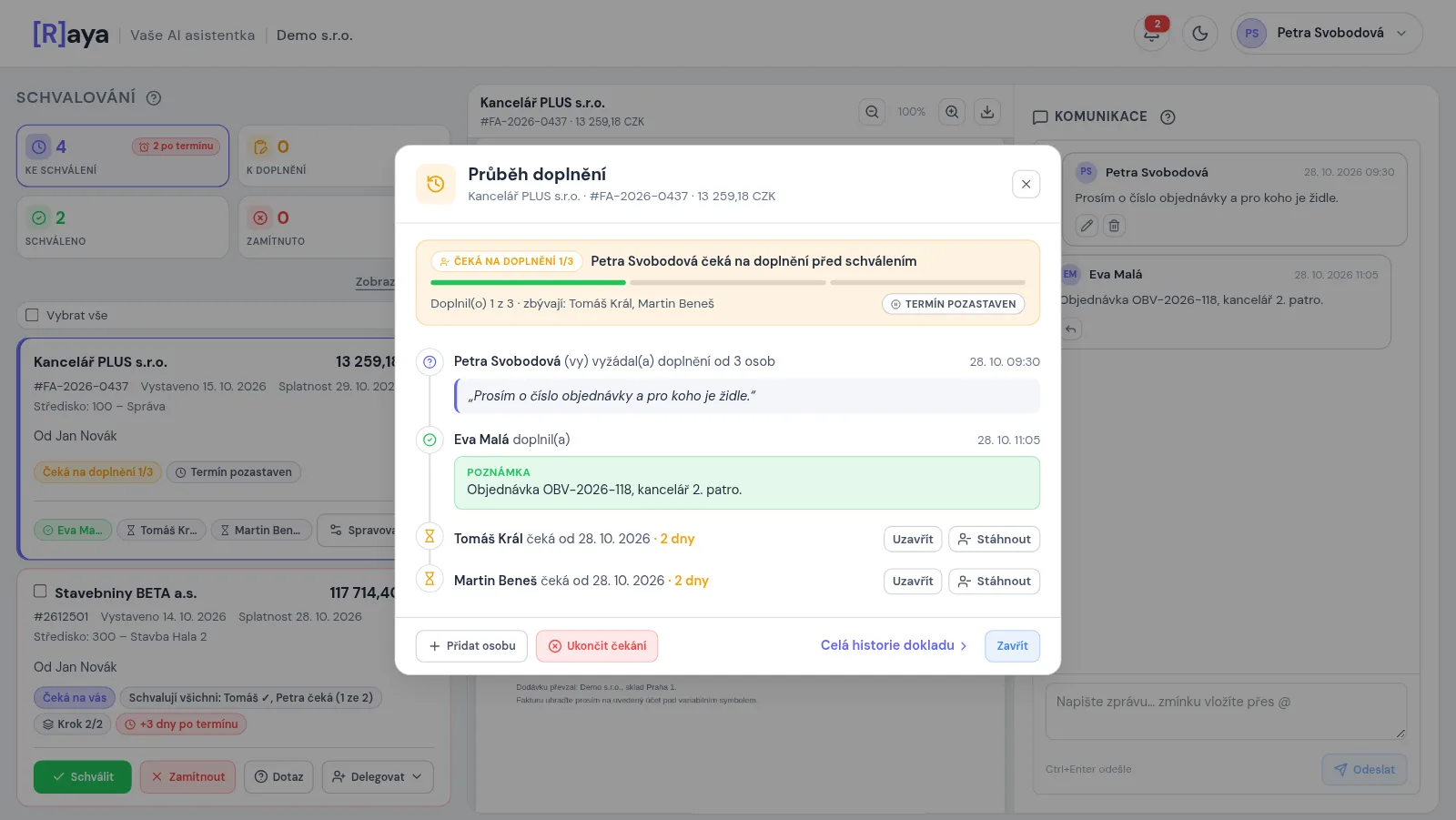Click the doplnění progress bar
1456x820 pixels.
coord(727,283)
